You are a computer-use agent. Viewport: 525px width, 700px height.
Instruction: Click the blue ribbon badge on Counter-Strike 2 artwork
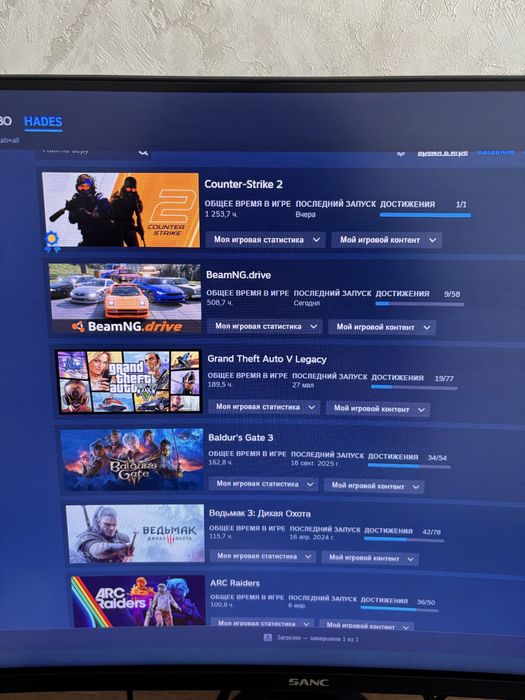click(52, 241)
